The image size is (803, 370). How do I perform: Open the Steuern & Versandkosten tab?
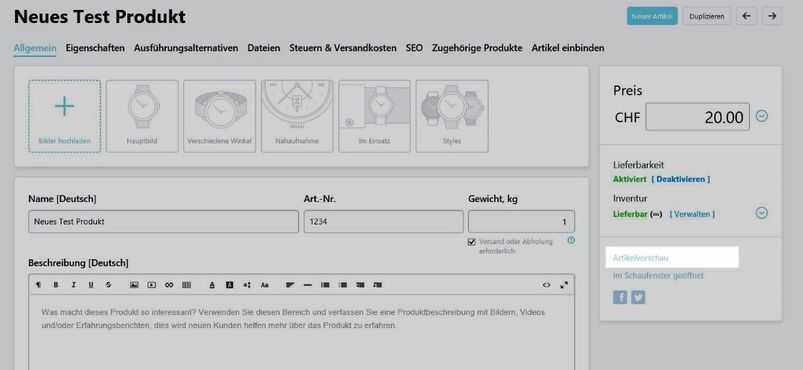pyautogui.click(x=343, y=48)
